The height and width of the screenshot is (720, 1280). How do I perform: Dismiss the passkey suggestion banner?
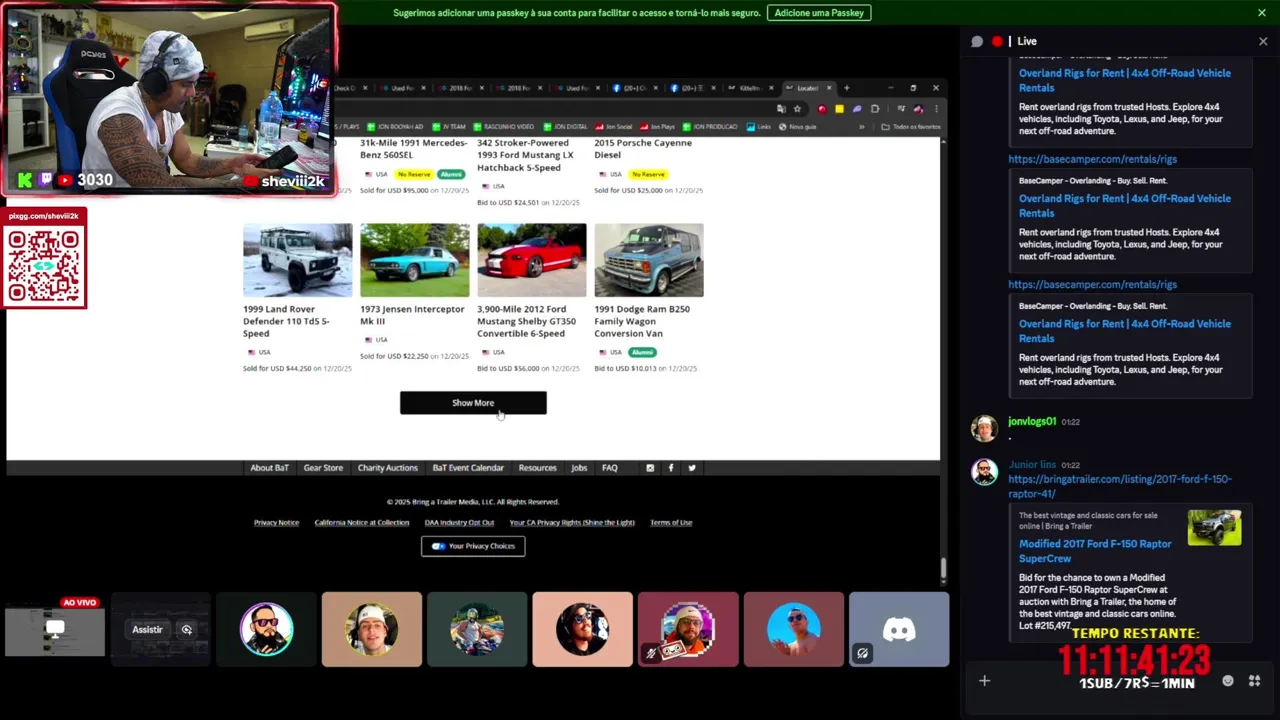pyautogui.click(x=1262, y=13)
